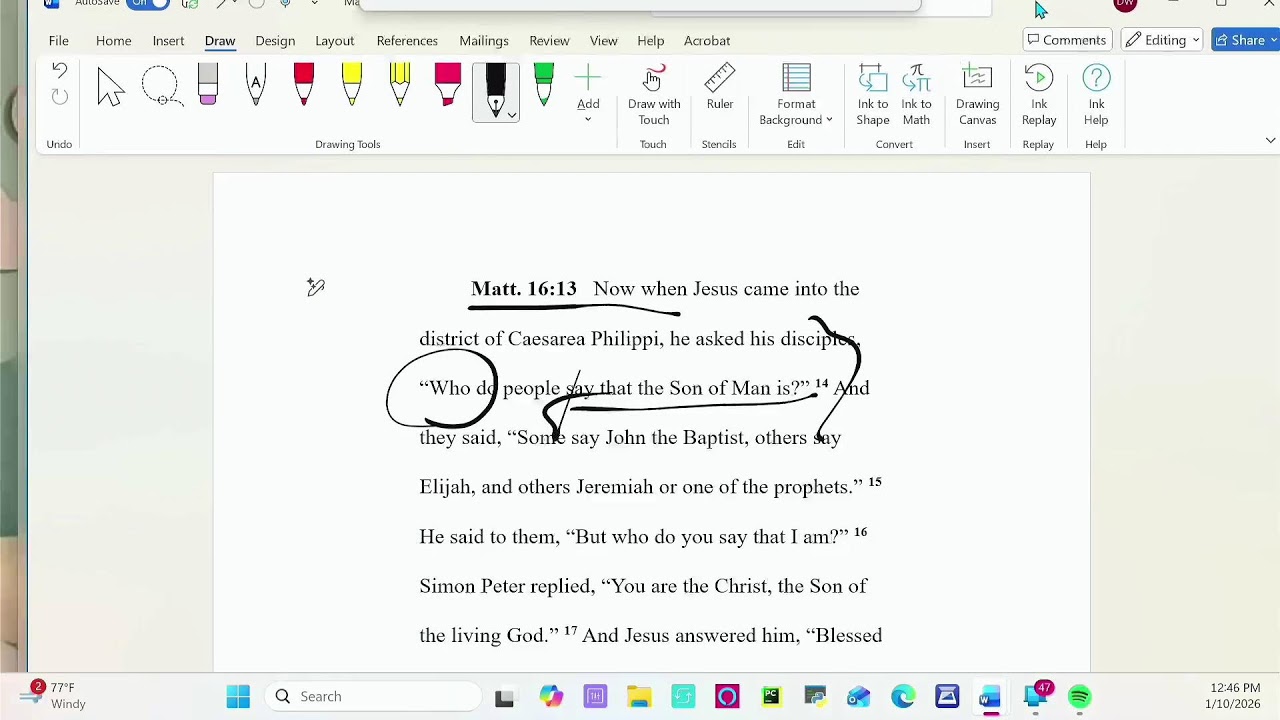Open Spotify from the taskbar

click(1079, 697)
